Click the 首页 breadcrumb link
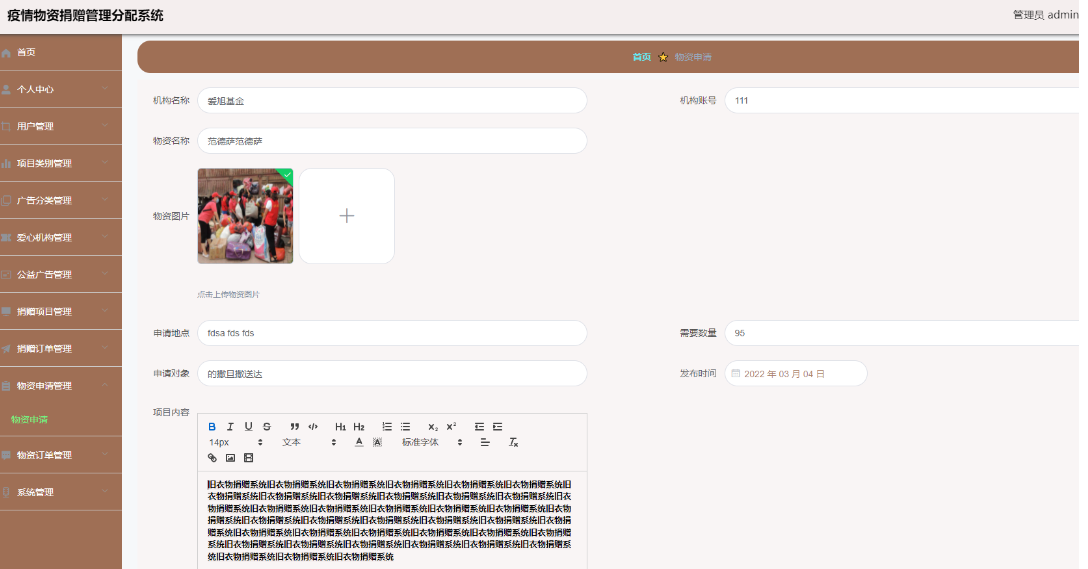 click(642, 57)
